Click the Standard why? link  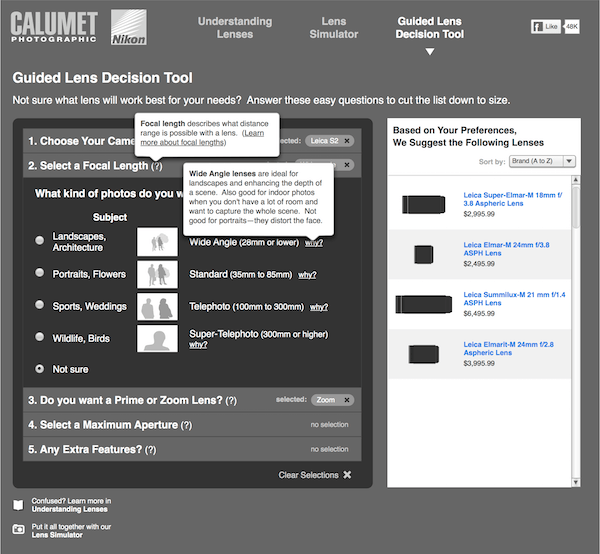click(307, 275)
